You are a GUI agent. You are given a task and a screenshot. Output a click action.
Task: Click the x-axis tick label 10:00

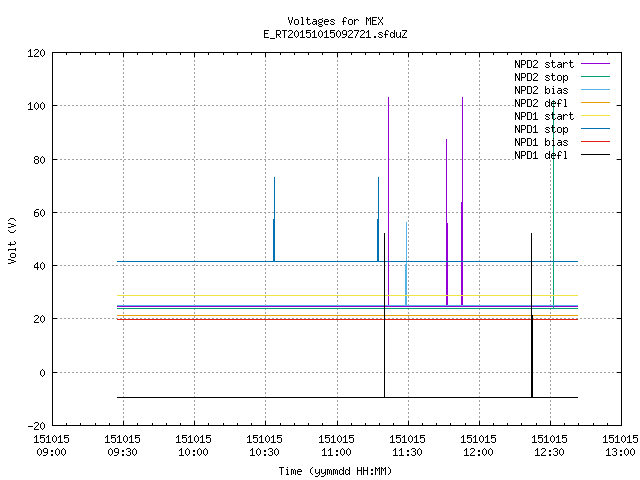tap(193, 452)
